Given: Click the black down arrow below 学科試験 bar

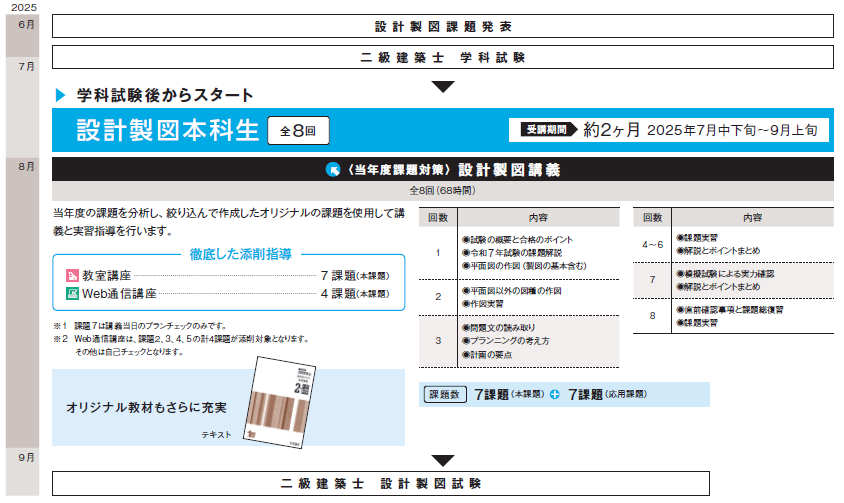Looking at the screenshot, I should pos(442,86).
